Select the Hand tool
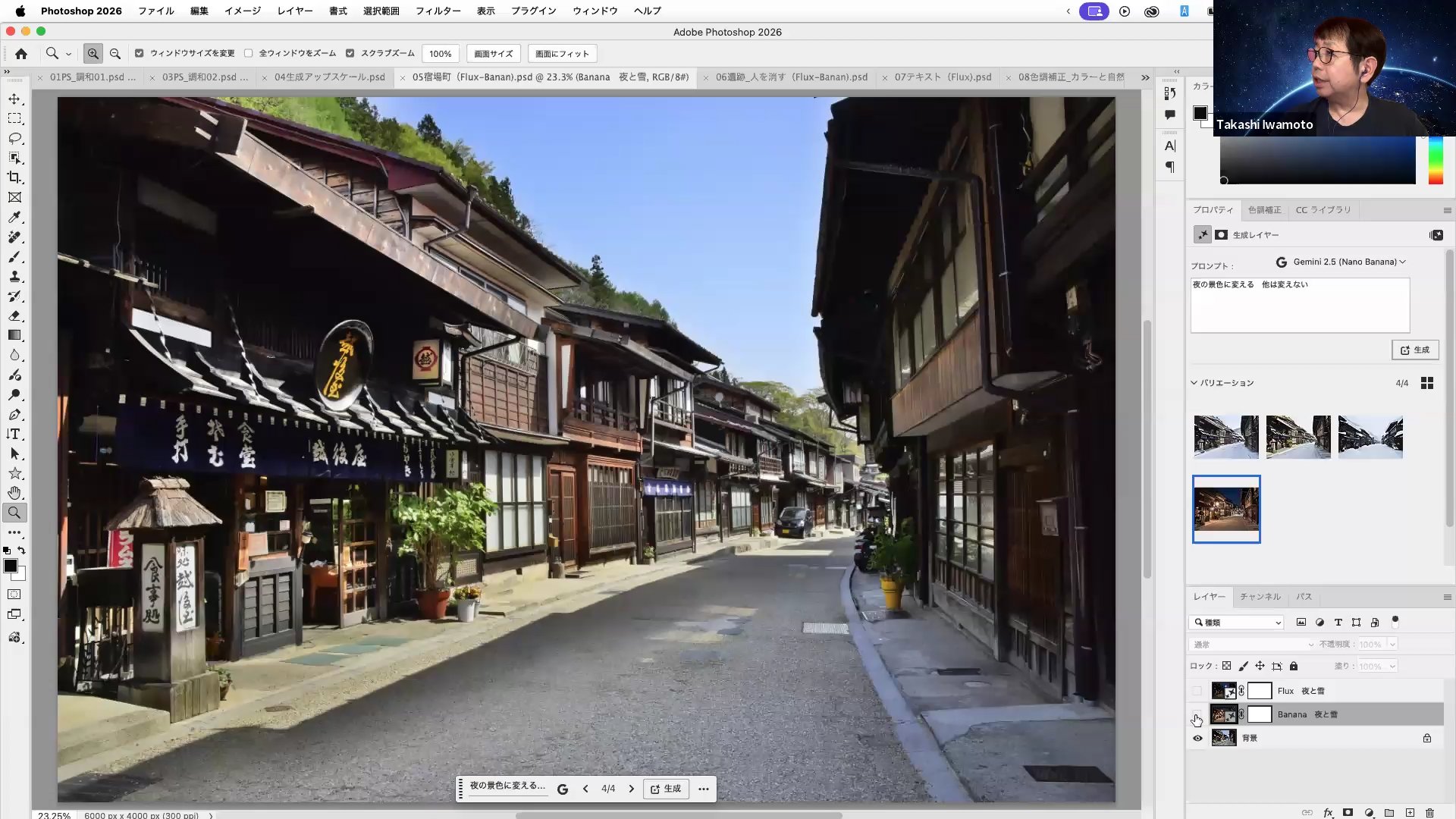 (14, 493)
